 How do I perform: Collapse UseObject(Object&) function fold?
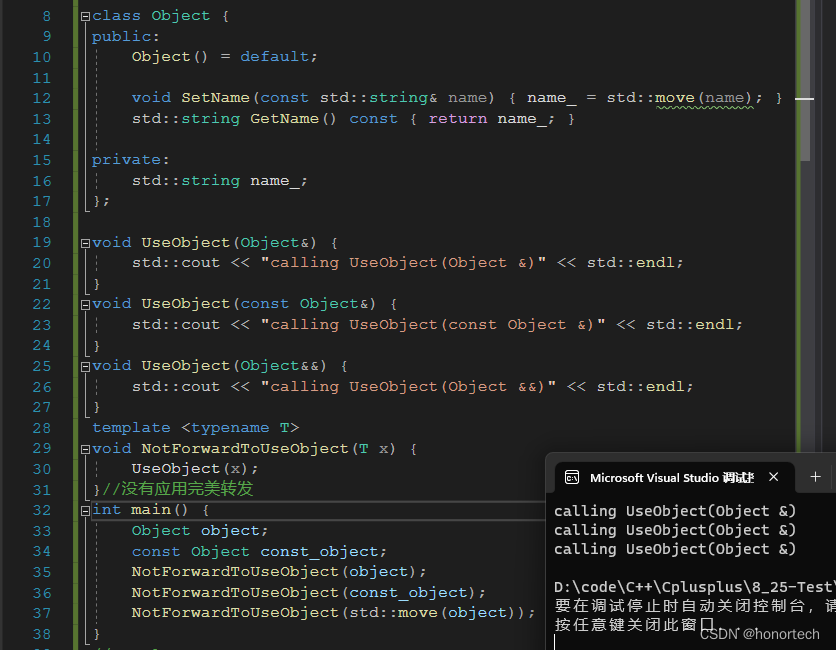pyautogui.click(x=85, y=243)
